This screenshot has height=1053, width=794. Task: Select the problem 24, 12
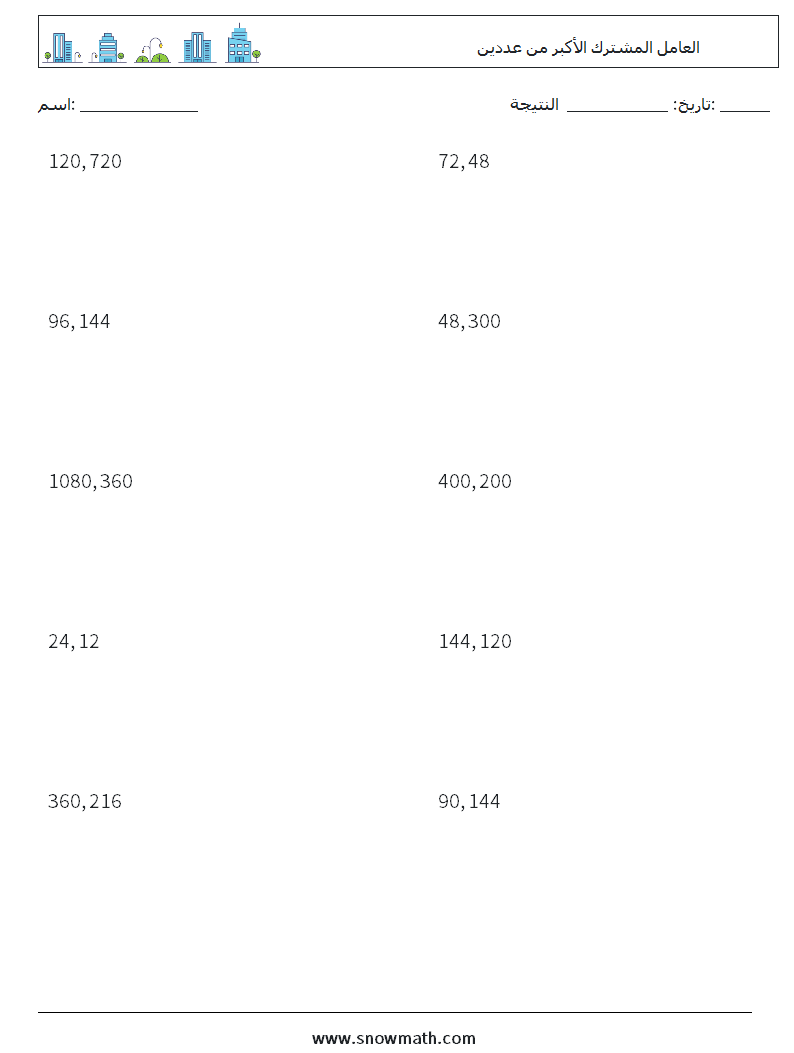pyautogui.click(x=74, y=641)
